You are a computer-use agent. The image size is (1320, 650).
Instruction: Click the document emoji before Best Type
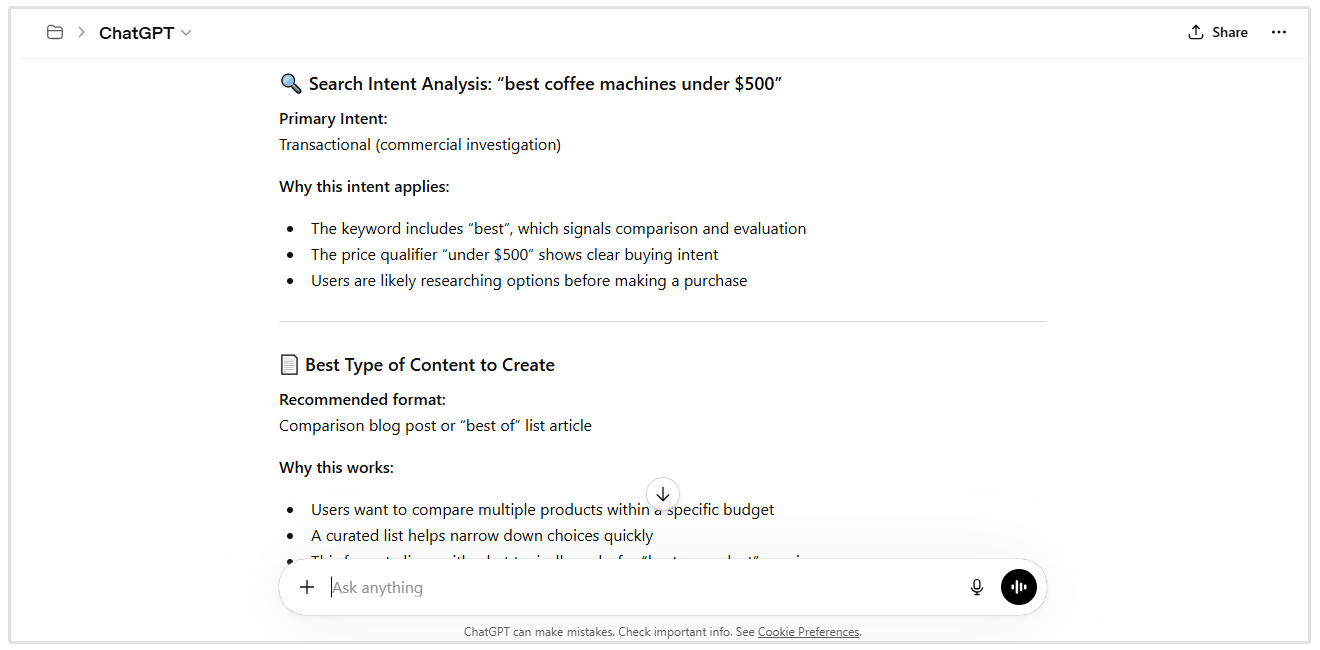289,365
